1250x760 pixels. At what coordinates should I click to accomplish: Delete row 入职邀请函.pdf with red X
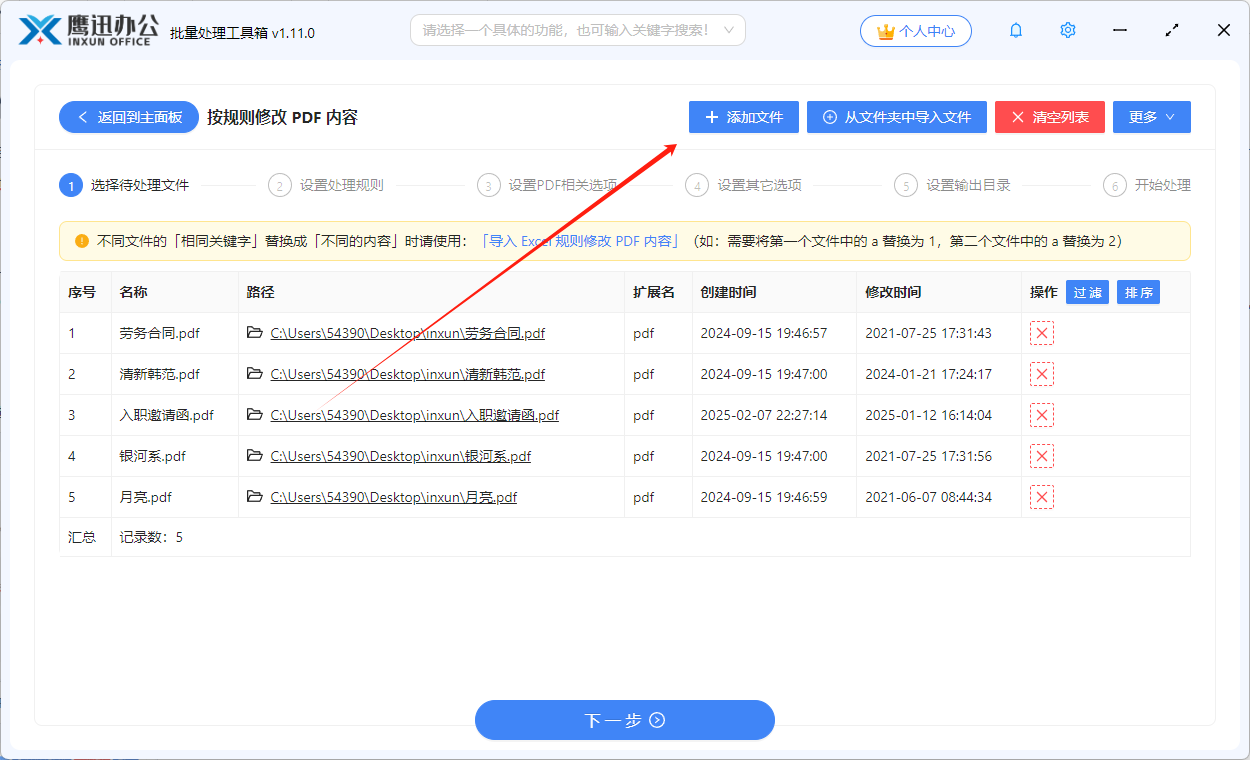click(x=1042, y=415)
